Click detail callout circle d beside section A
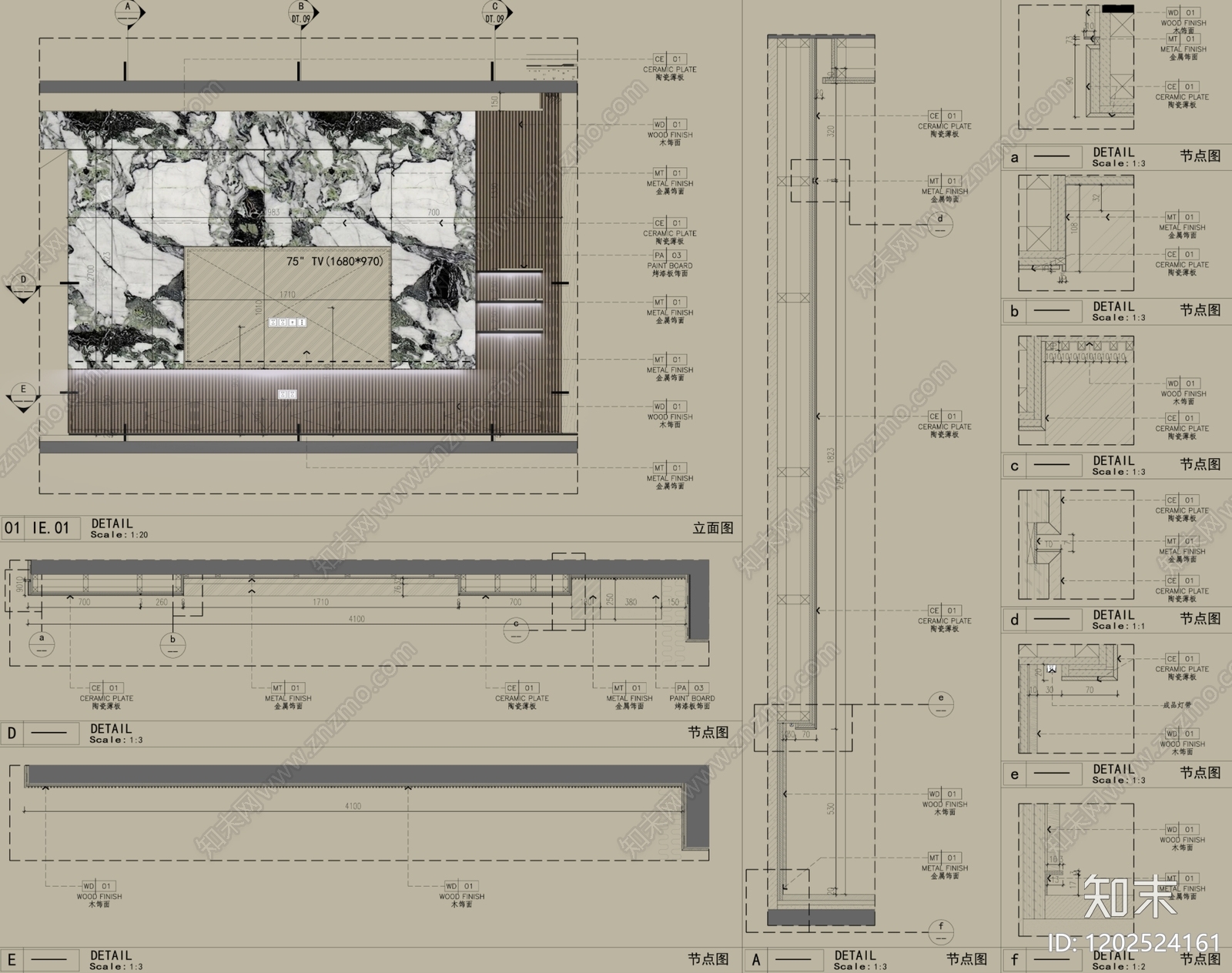This screenshot has height=973, width=1232. click(x=940, y=224)
